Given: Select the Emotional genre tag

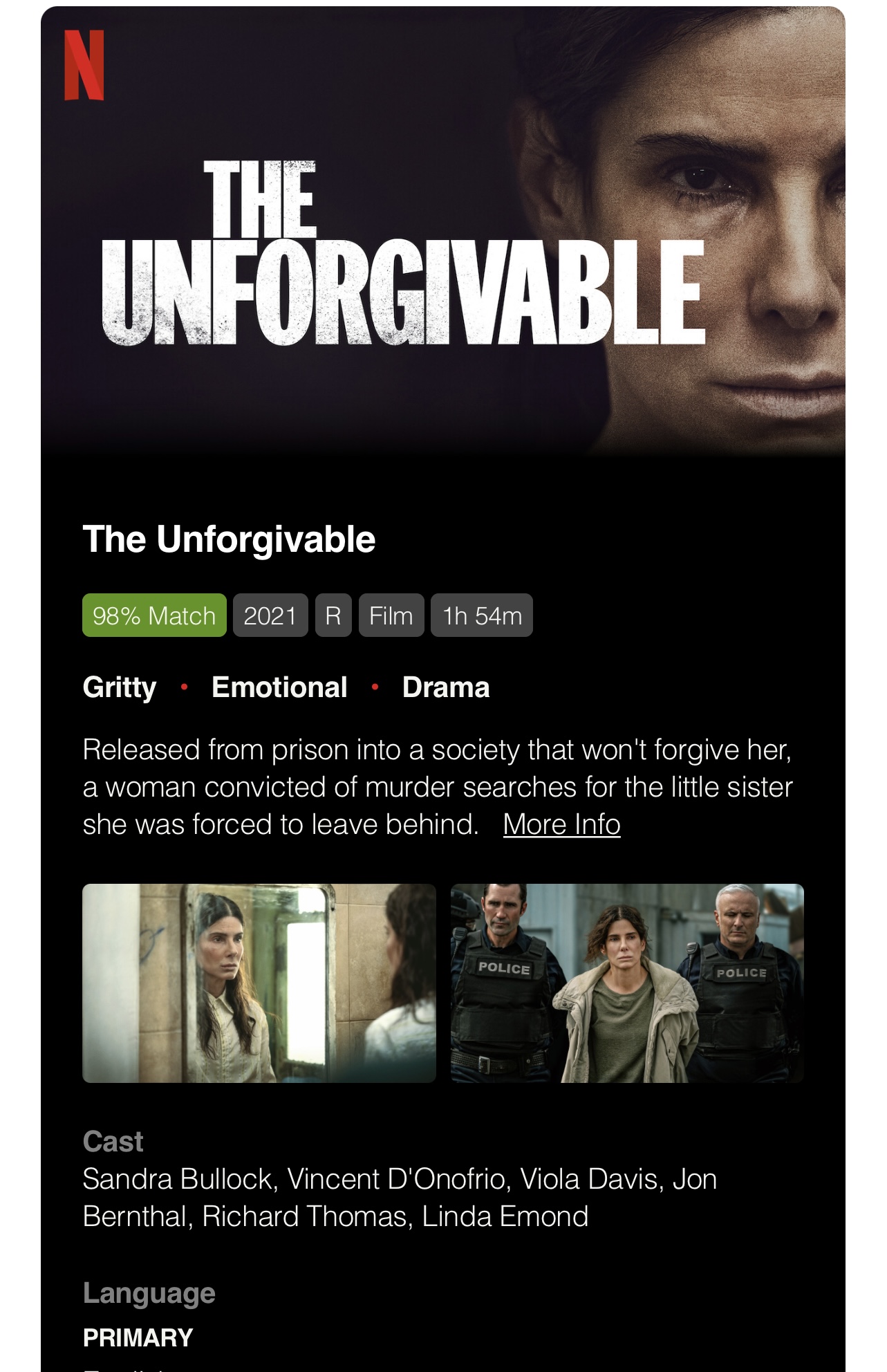Looking at the screenshot, I should pos(279,687).
